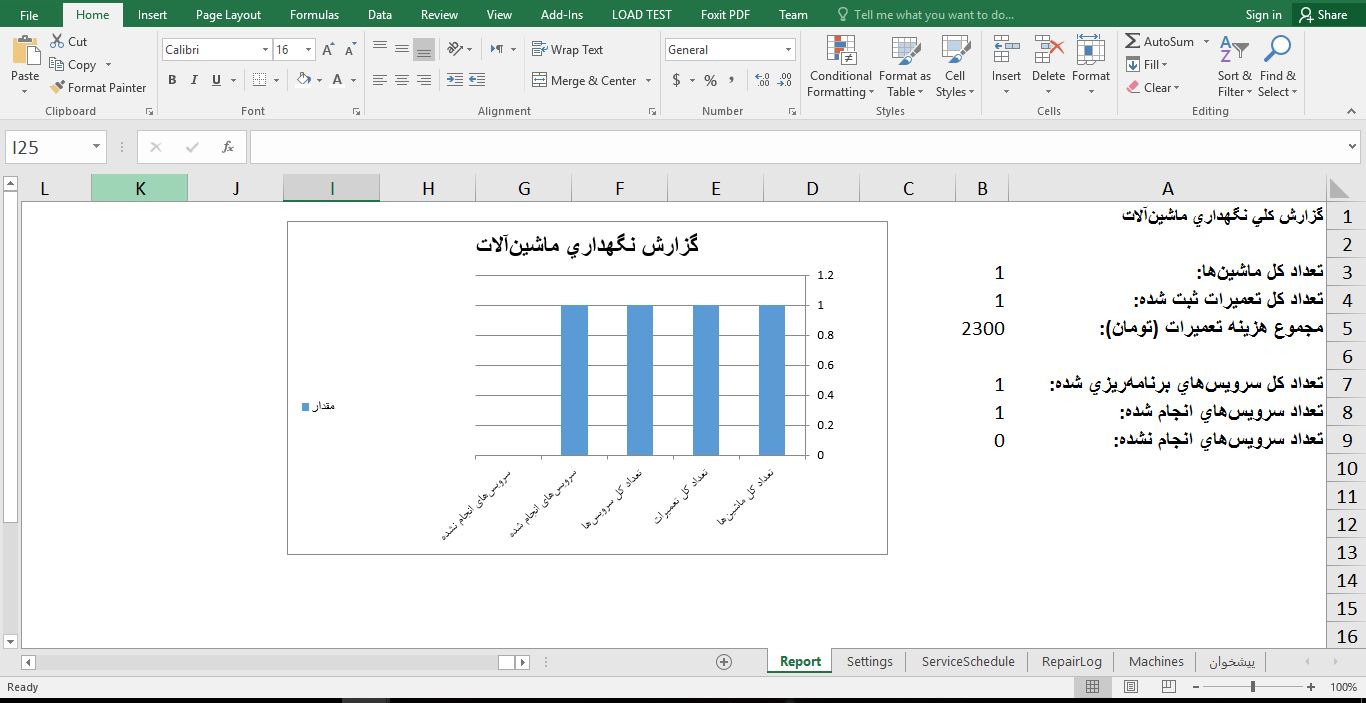Open the General number format dropdown
The width and height of the screenshot is (1366, 703).
tap(788, 50)
